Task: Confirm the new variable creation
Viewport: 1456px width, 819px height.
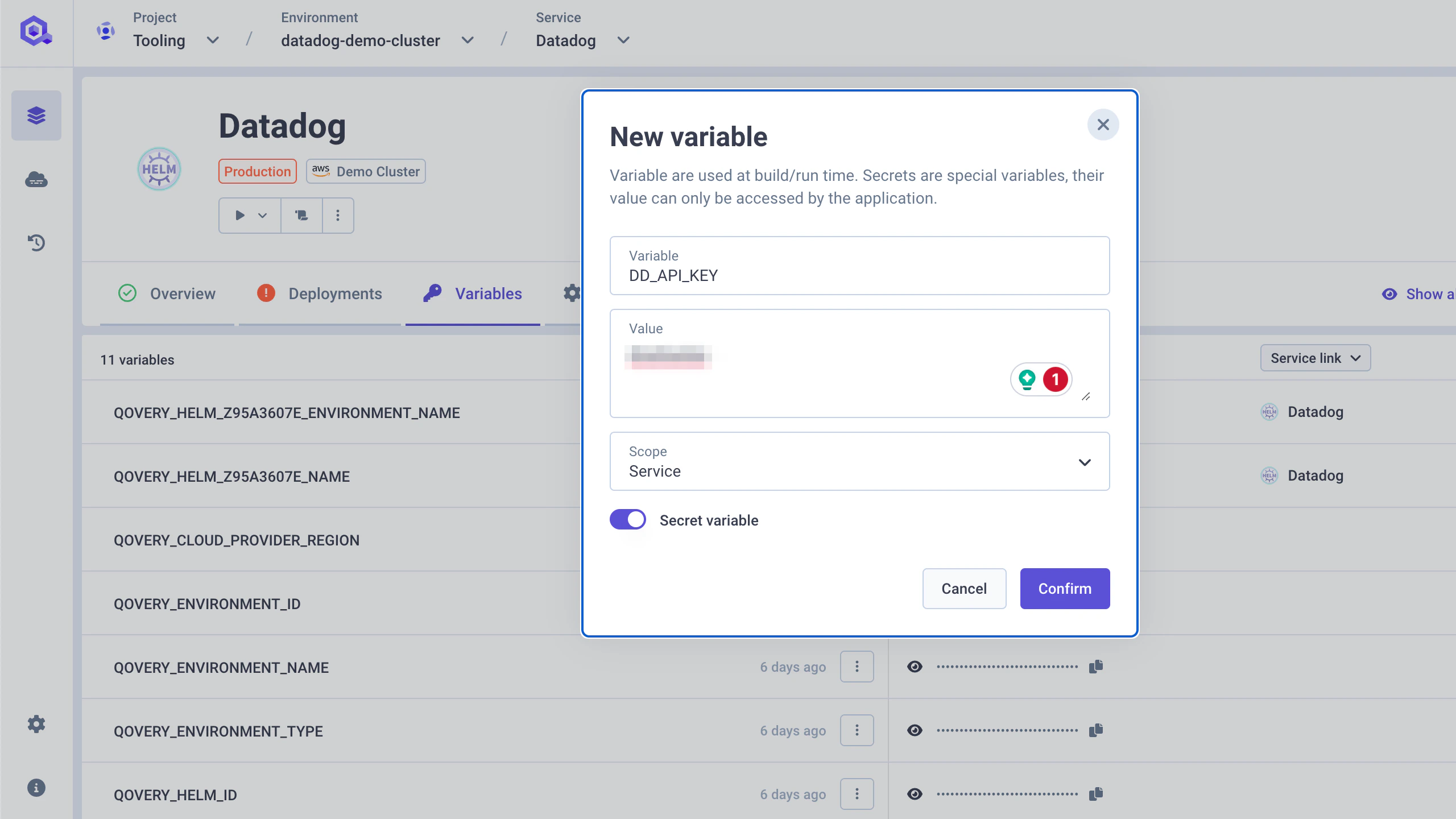Action: coord(1064,588)
